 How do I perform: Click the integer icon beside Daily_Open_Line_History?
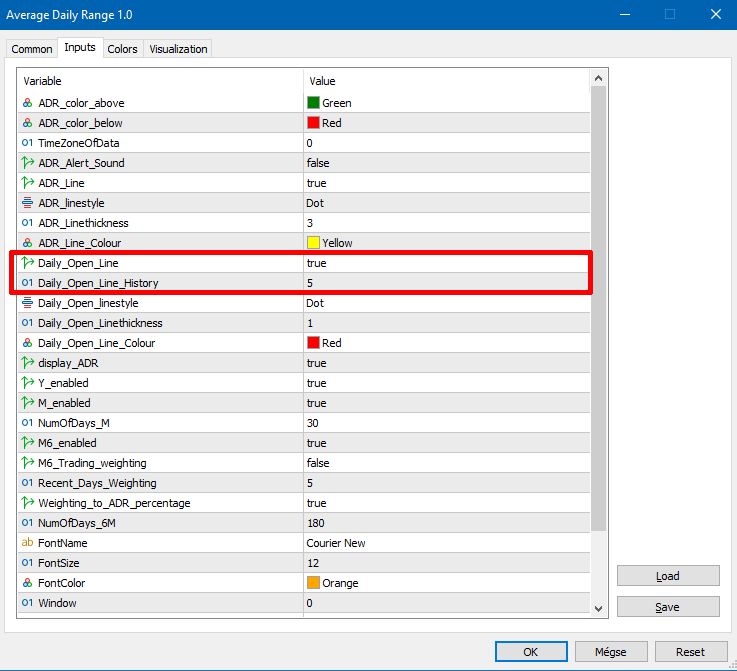pyautogui.click(x=27, y=283)
